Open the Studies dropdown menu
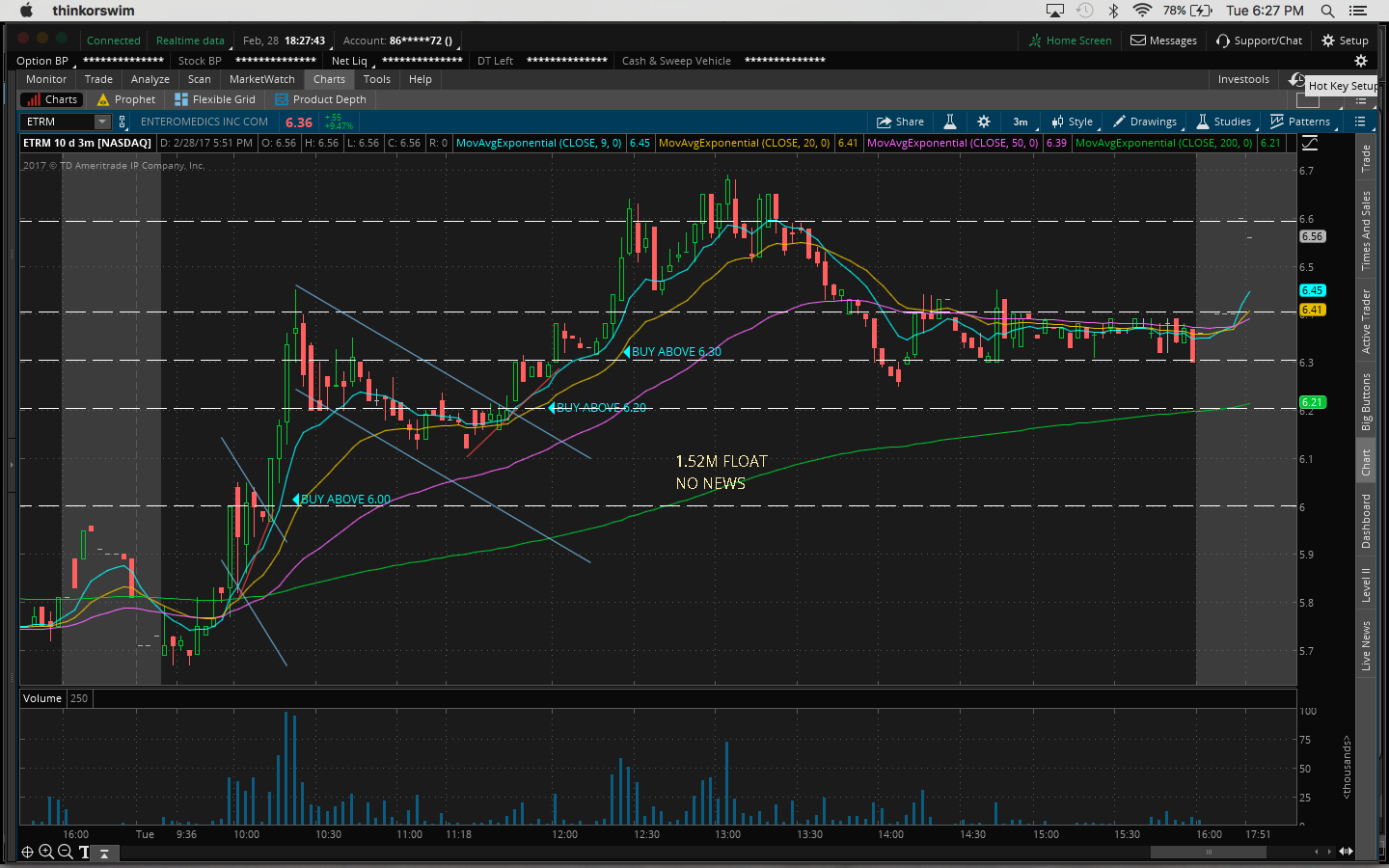This screenshot has height=868, width=1389. [1223, 122]
